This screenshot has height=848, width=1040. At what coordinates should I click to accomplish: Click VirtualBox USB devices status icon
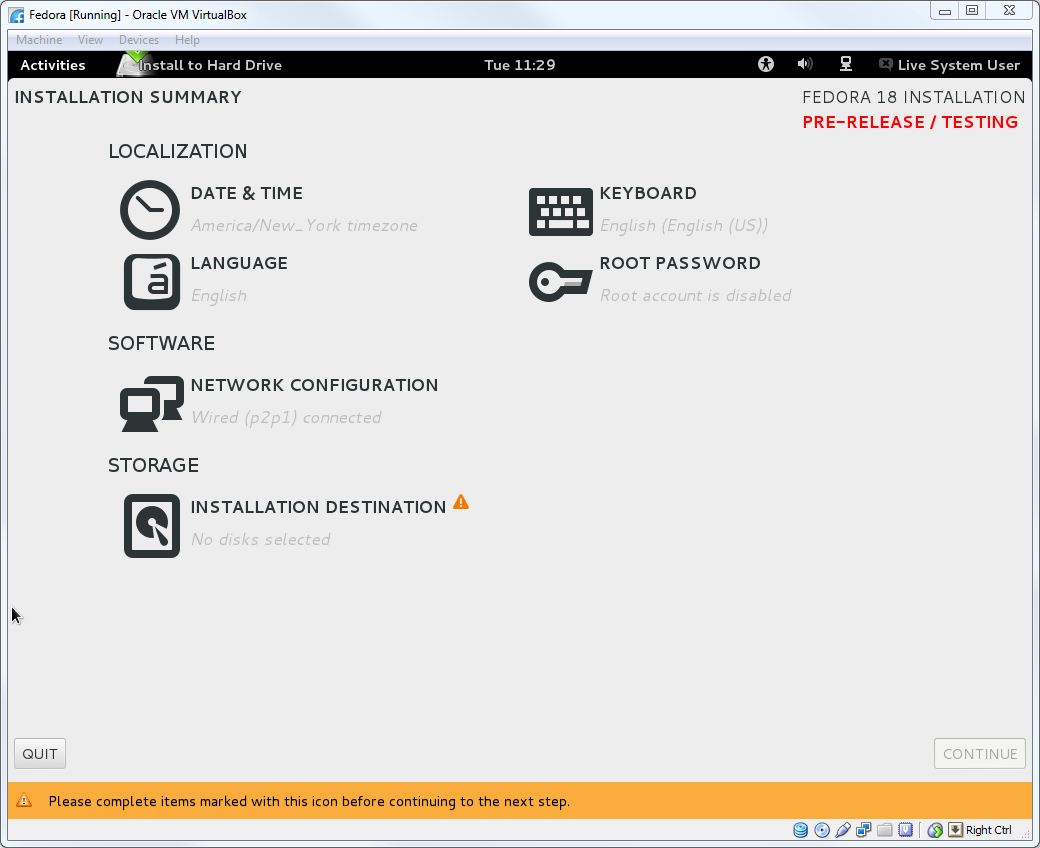843,829
